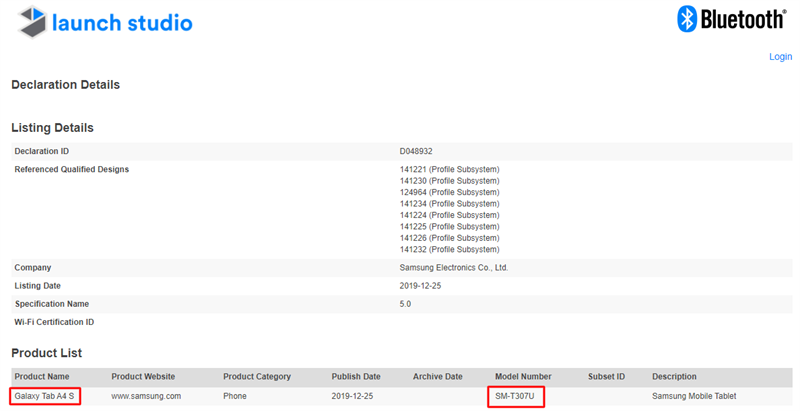Select company name Samsung Electronics Co., Ltd.
800x411 pixels.
[454, 268]
